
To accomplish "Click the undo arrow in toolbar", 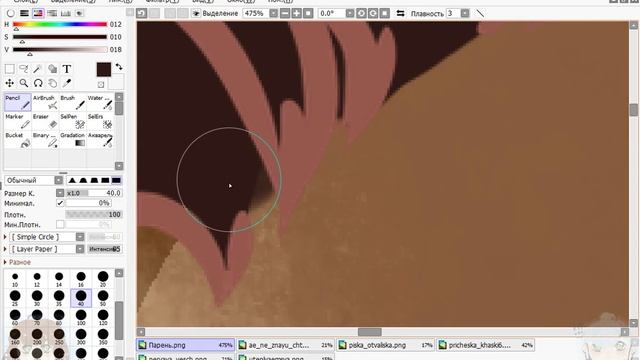I will pyautogui.click(x=141, y=13).
